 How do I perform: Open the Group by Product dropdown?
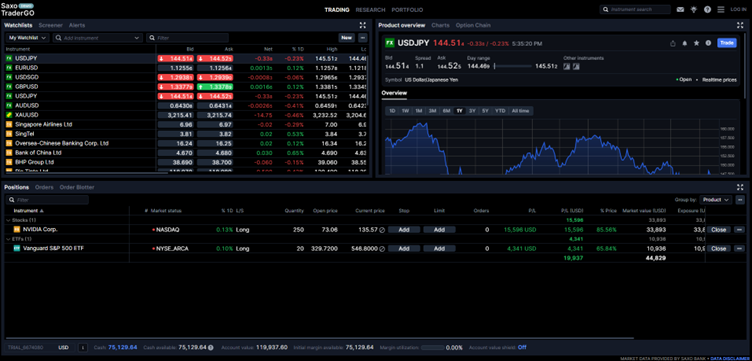click(716, 200)
